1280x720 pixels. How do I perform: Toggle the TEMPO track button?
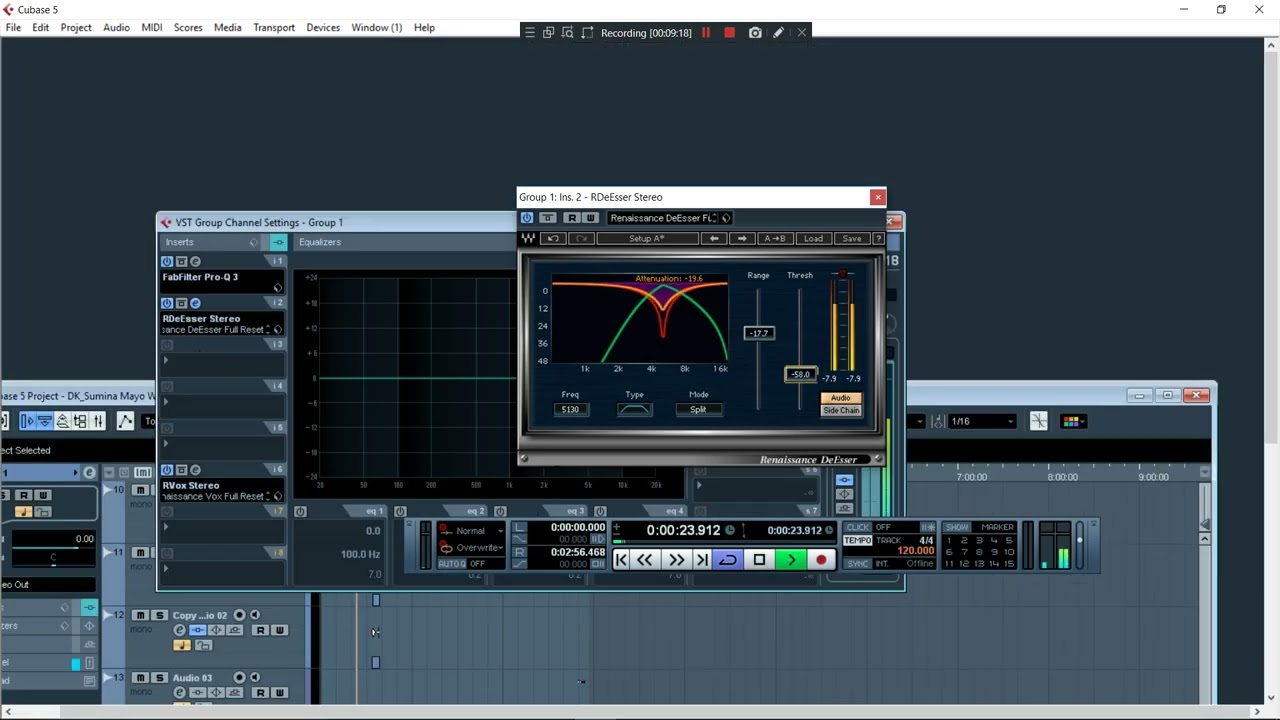pyautogui.click(x=857, y=540)
